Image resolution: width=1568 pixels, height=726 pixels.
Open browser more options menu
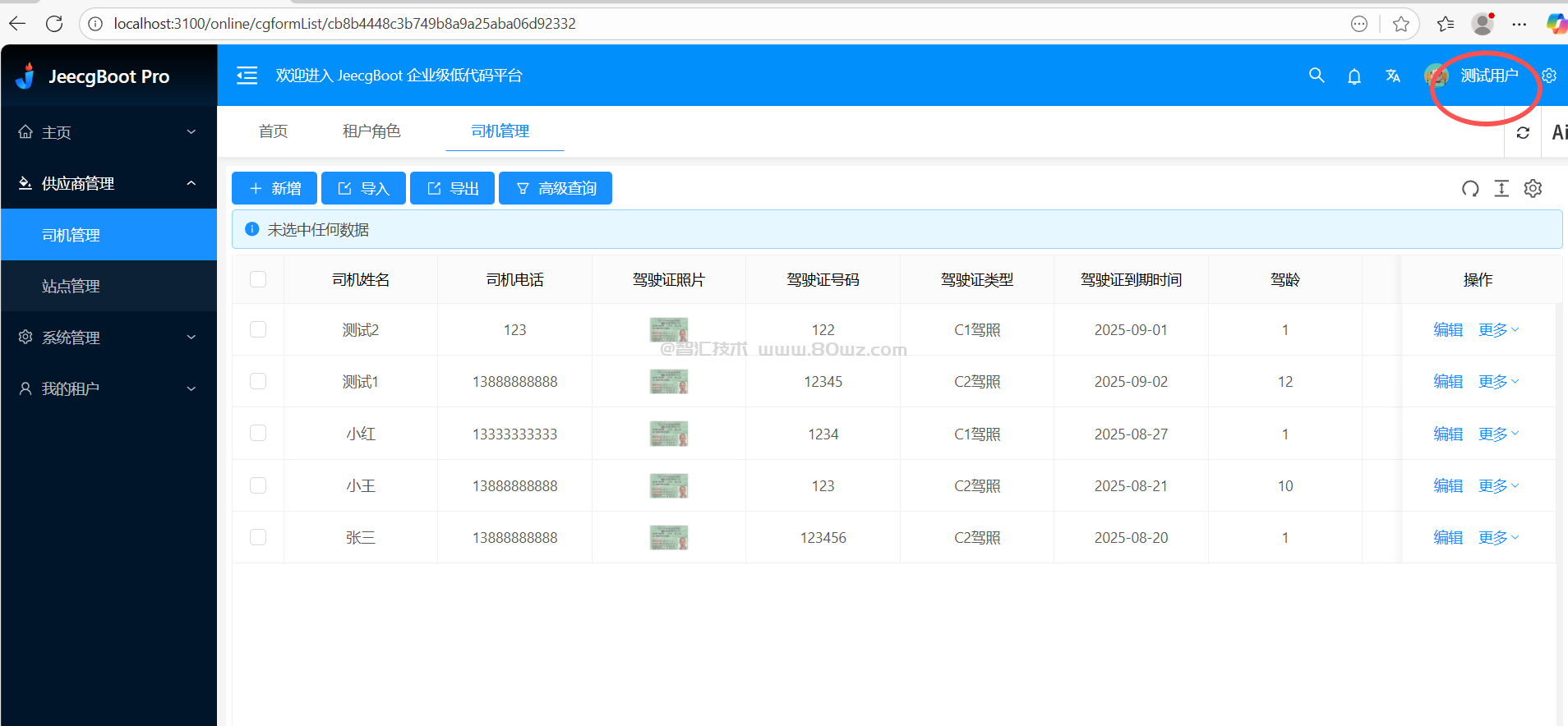click(x=1520, y=24)
